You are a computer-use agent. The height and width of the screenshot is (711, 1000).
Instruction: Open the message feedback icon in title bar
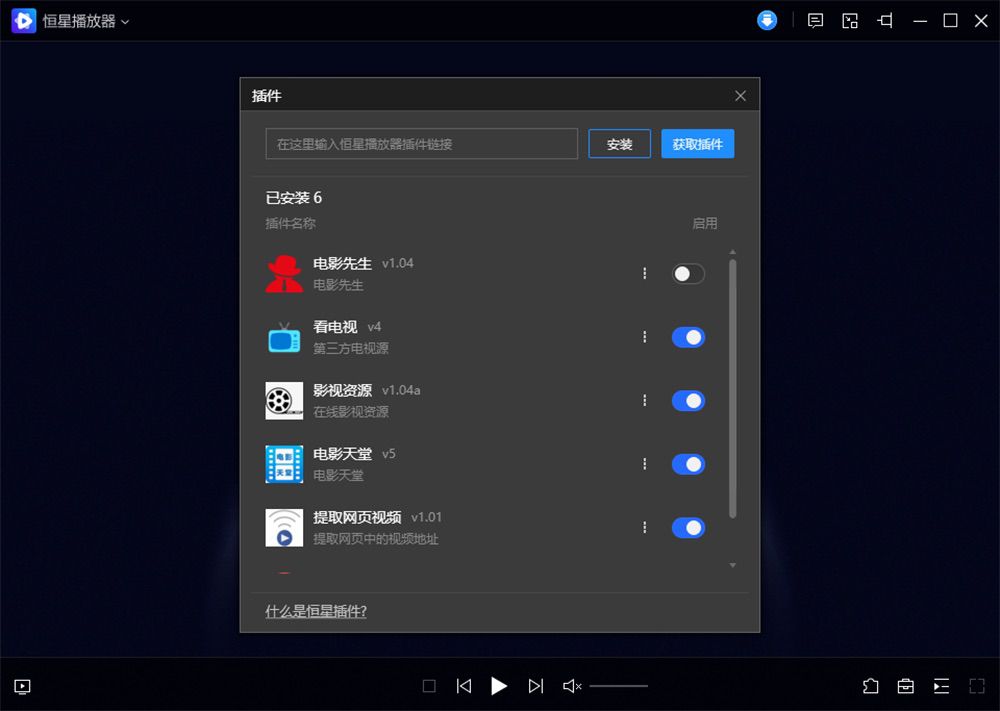816,20
